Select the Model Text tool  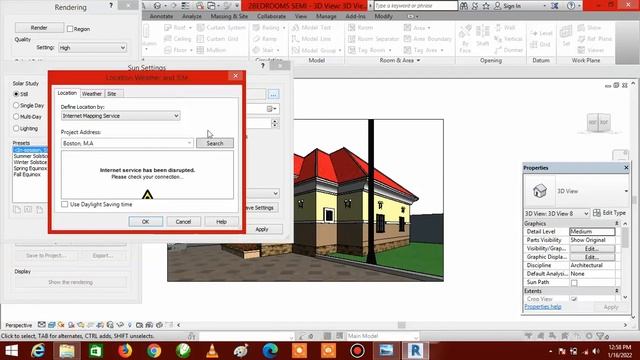[311, 28]
